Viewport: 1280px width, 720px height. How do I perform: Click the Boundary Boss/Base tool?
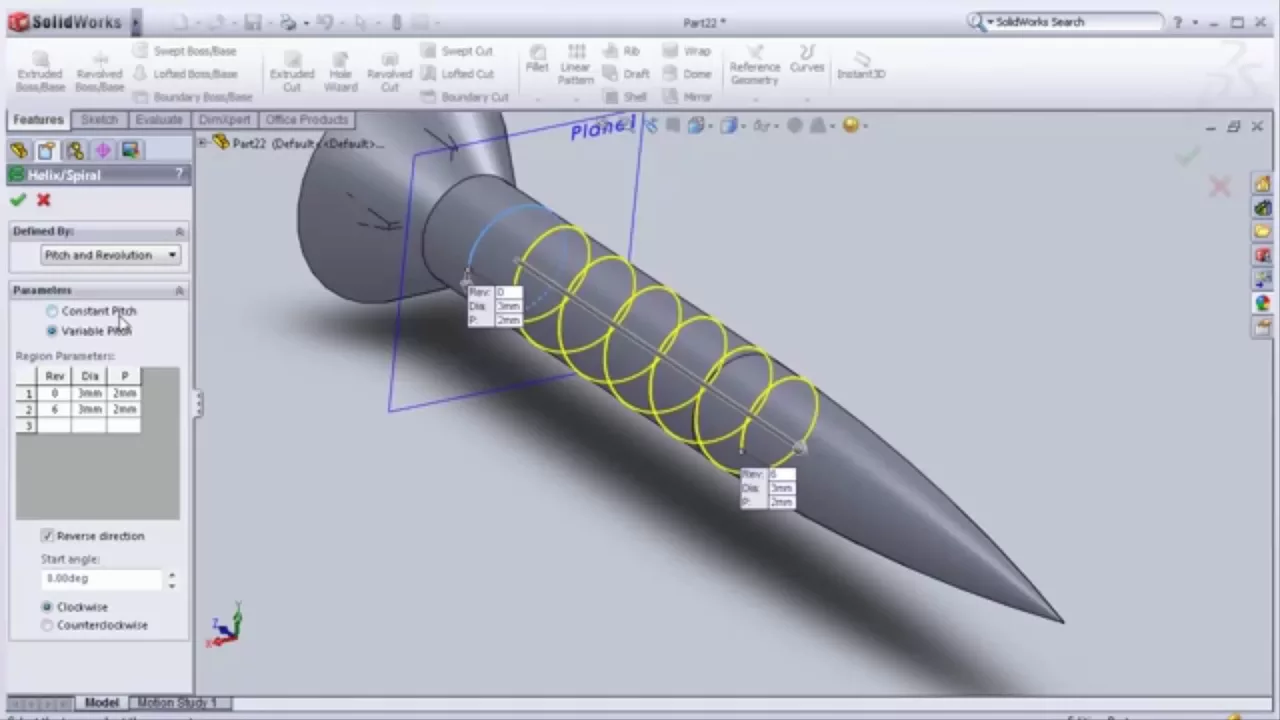pos(192,97)
